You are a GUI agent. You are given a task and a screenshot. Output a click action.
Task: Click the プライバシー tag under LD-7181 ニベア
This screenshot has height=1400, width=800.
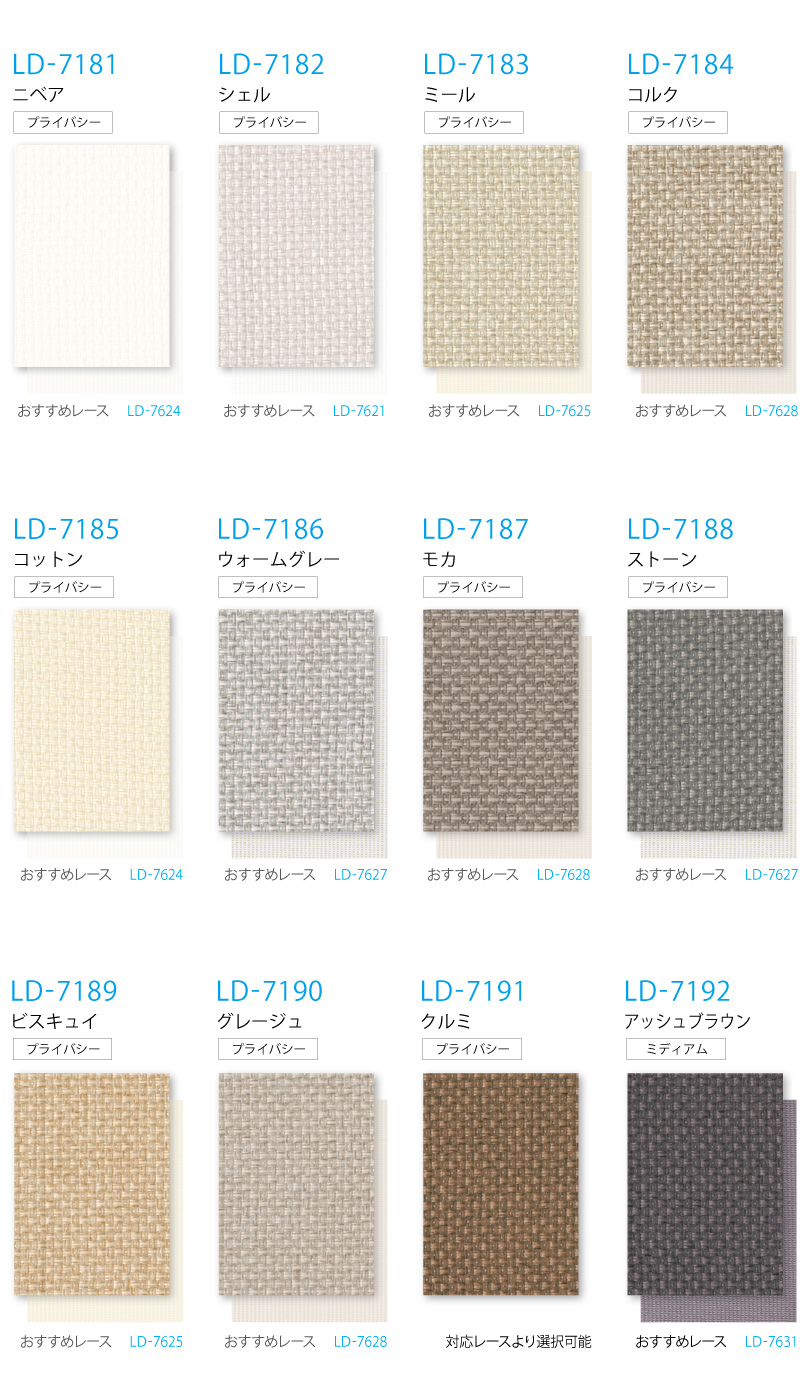click(x=63, y=123)
